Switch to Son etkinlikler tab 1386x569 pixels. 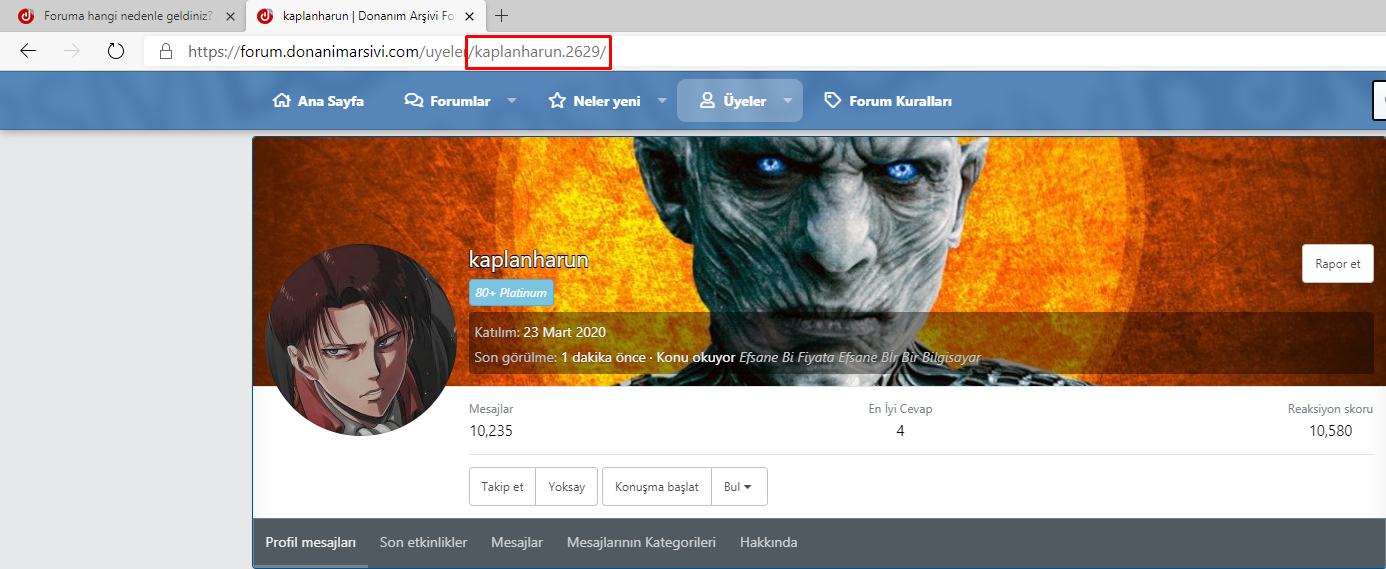(x=424, y=542)
